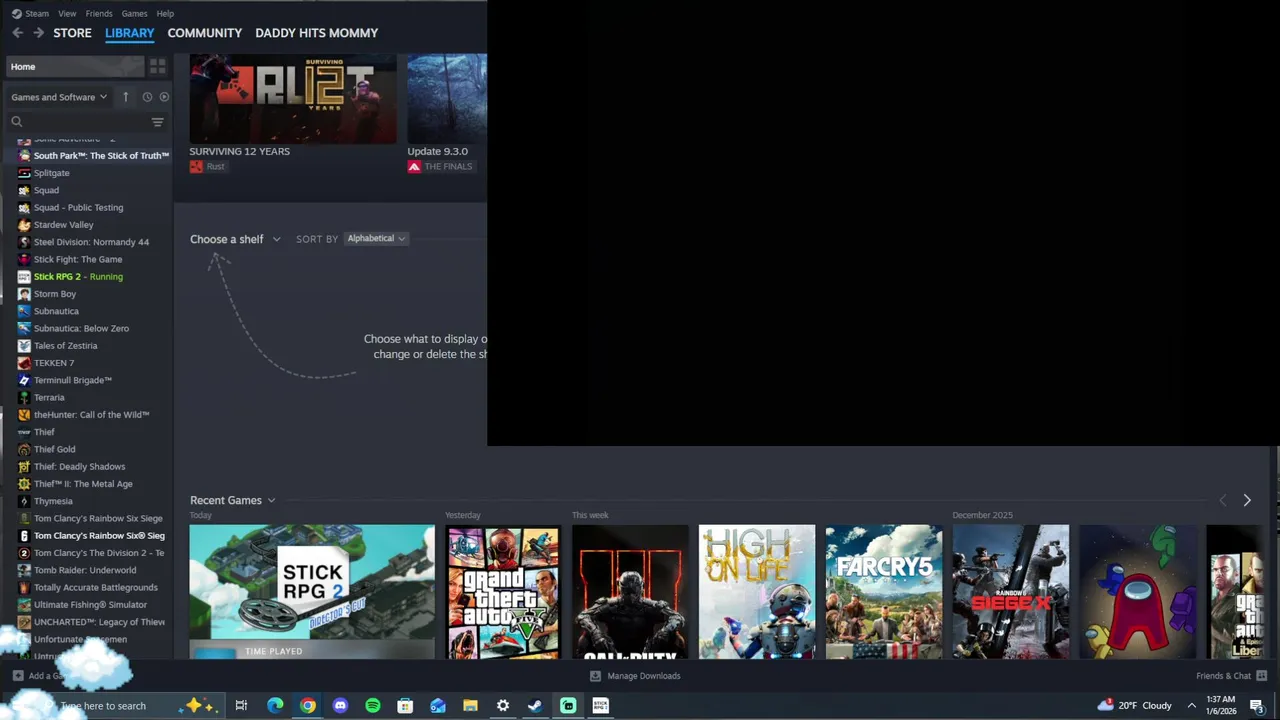This screenshot has width=1280, height=720.
Task: Toggle the recent activity clock filter
Action: (x=147, y=97)
